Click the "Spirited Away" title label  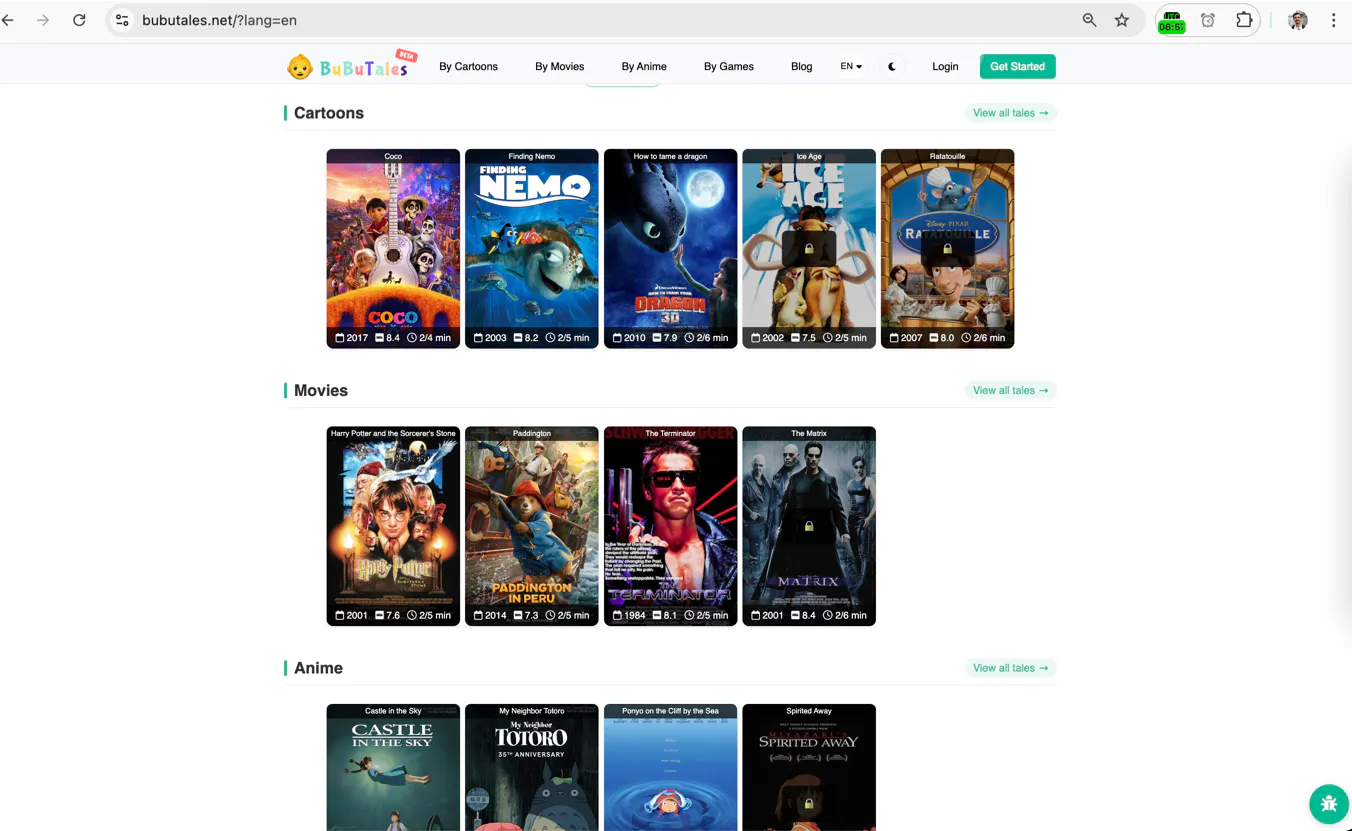[809, 711]
